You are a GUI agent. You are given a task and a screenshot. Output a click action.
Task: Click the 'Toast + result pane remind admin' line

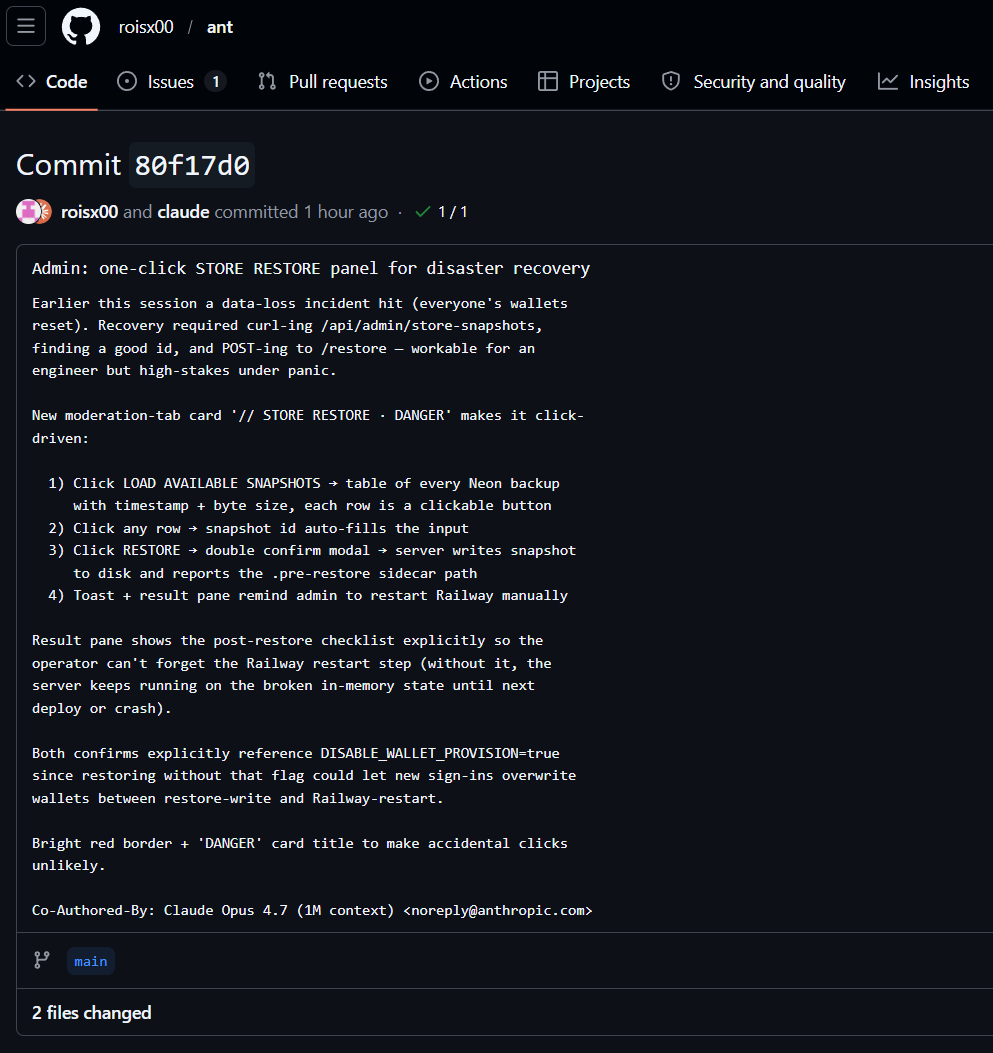[320, 595]
